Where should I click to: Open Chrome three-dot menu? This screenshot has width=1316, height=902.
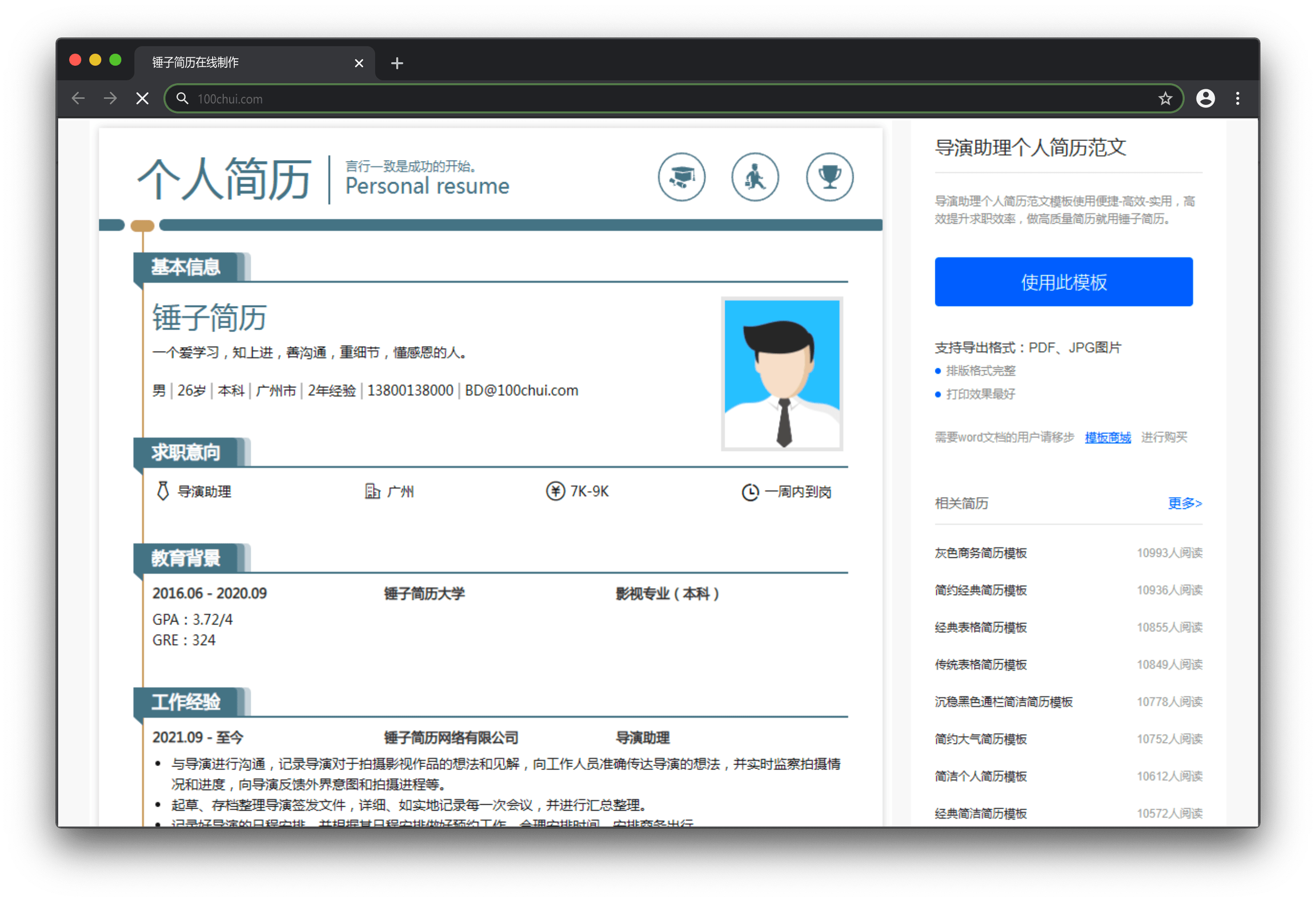(1237, 99)
